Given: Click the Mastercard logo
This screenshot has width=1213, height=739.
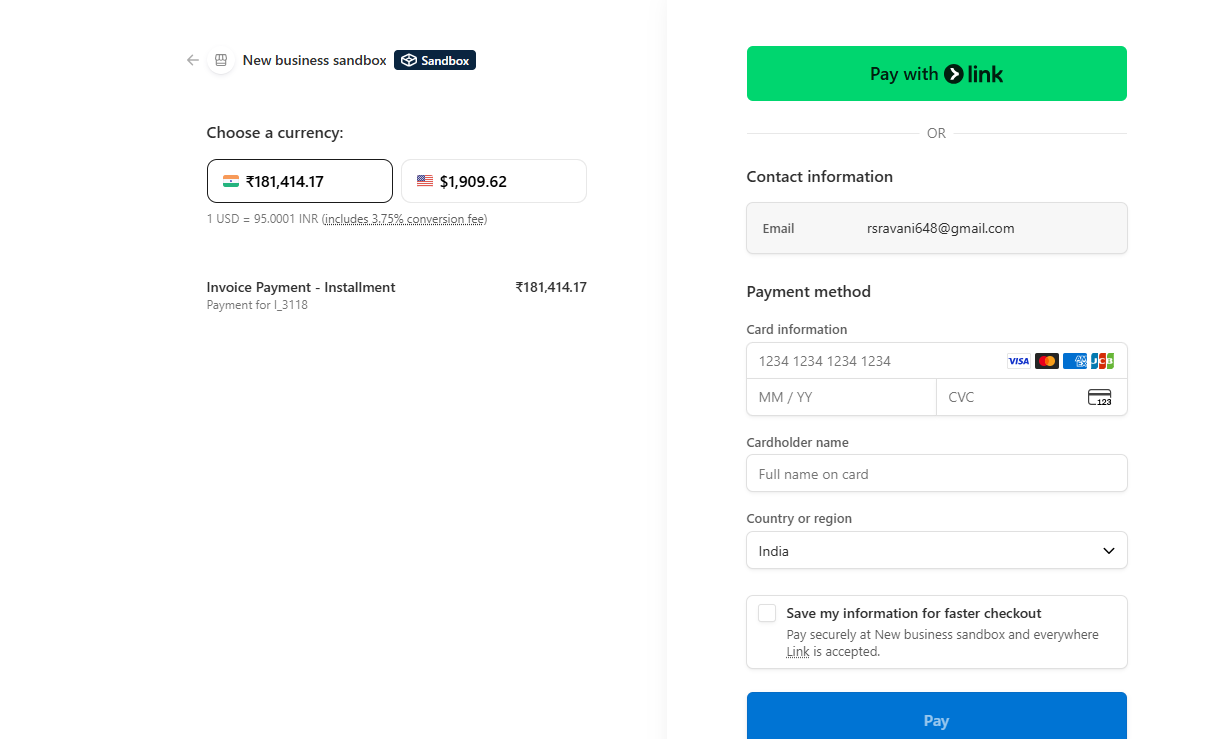Looking at the screenshot, I should point(1046,361).
